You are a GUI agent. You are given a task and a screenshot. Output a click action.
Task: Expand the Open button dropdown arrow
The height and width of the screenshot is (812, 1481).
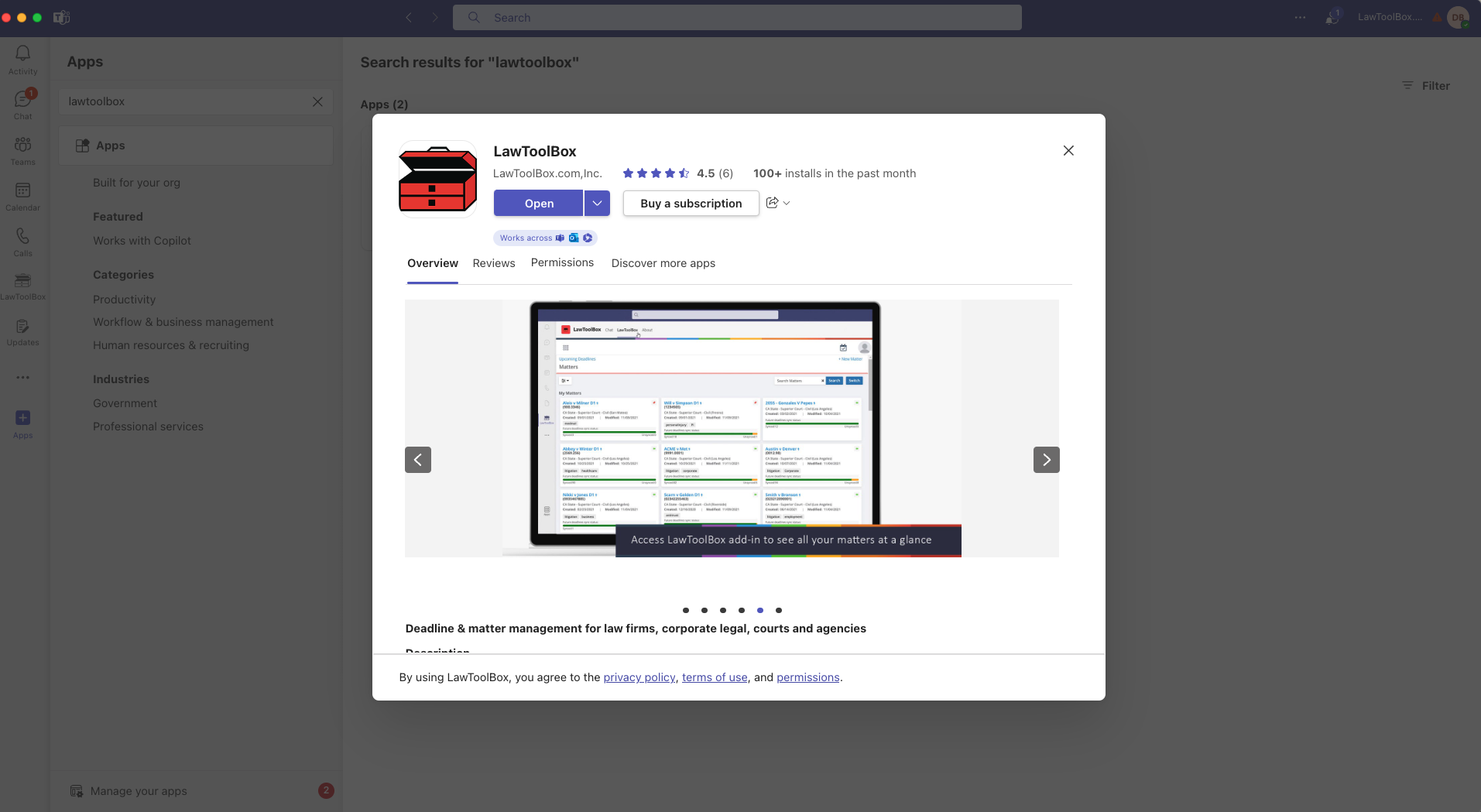coord(597,204)
